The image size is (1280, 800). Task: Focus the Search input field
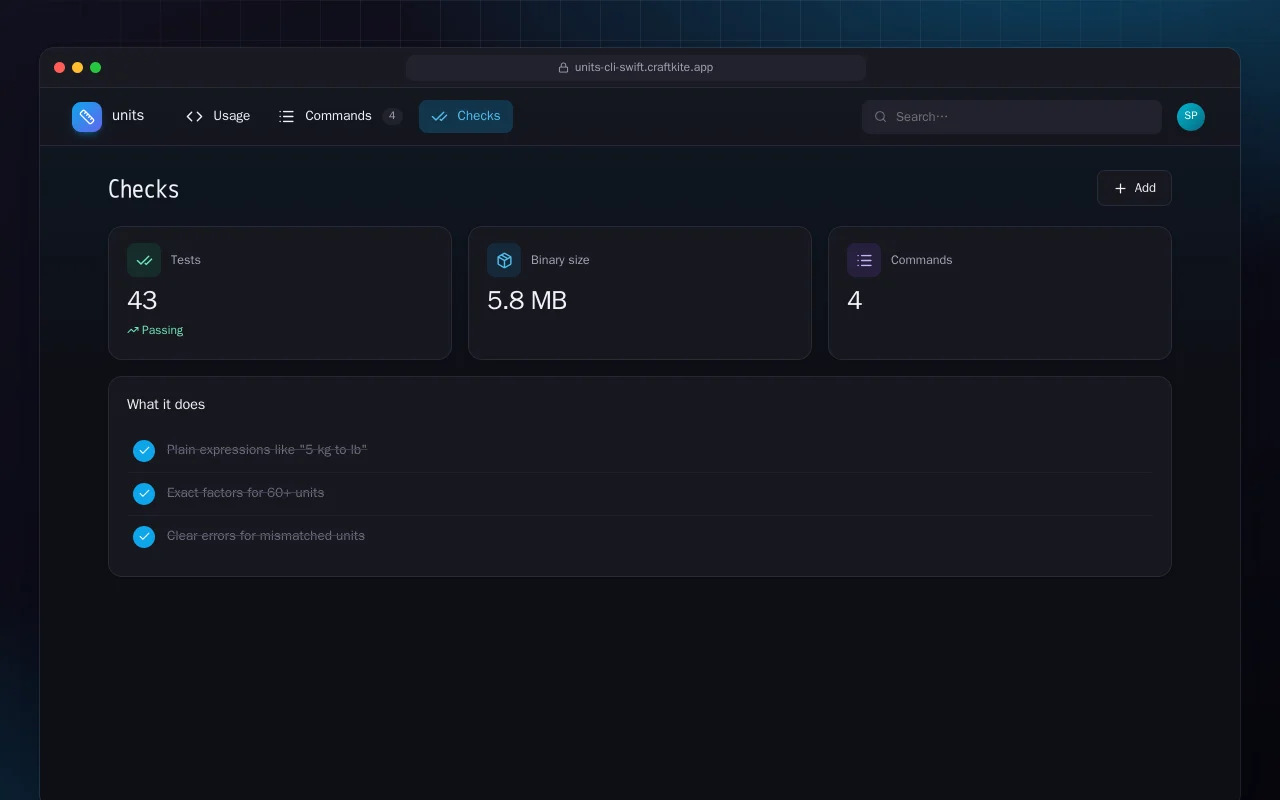[1012, 117]
